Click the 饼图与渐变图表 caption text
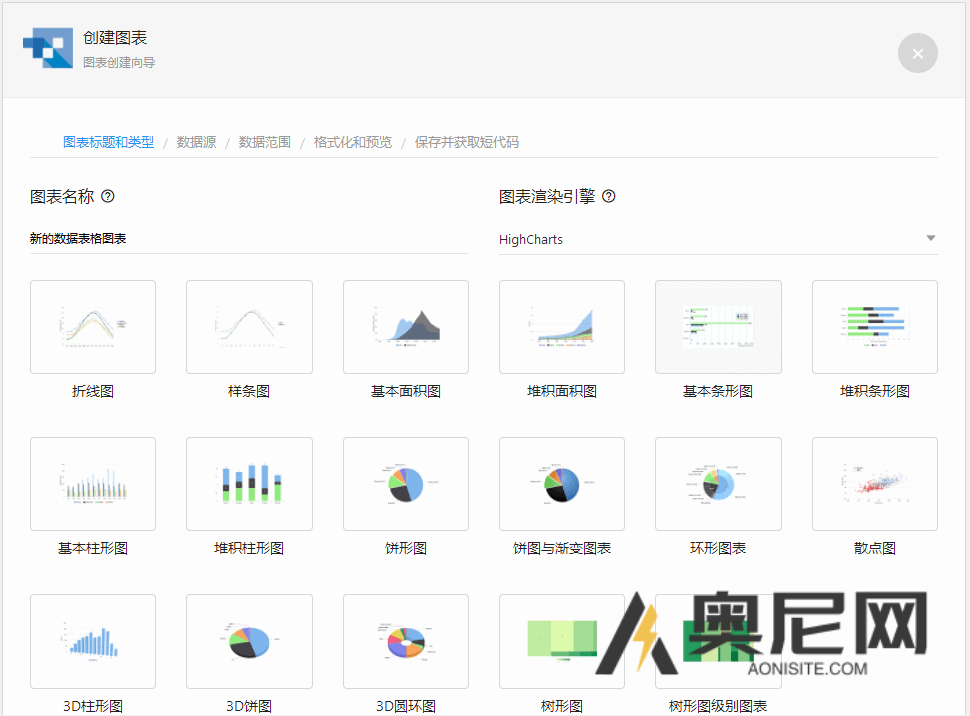This screenshot has height=716, width=970. point(562,548)
